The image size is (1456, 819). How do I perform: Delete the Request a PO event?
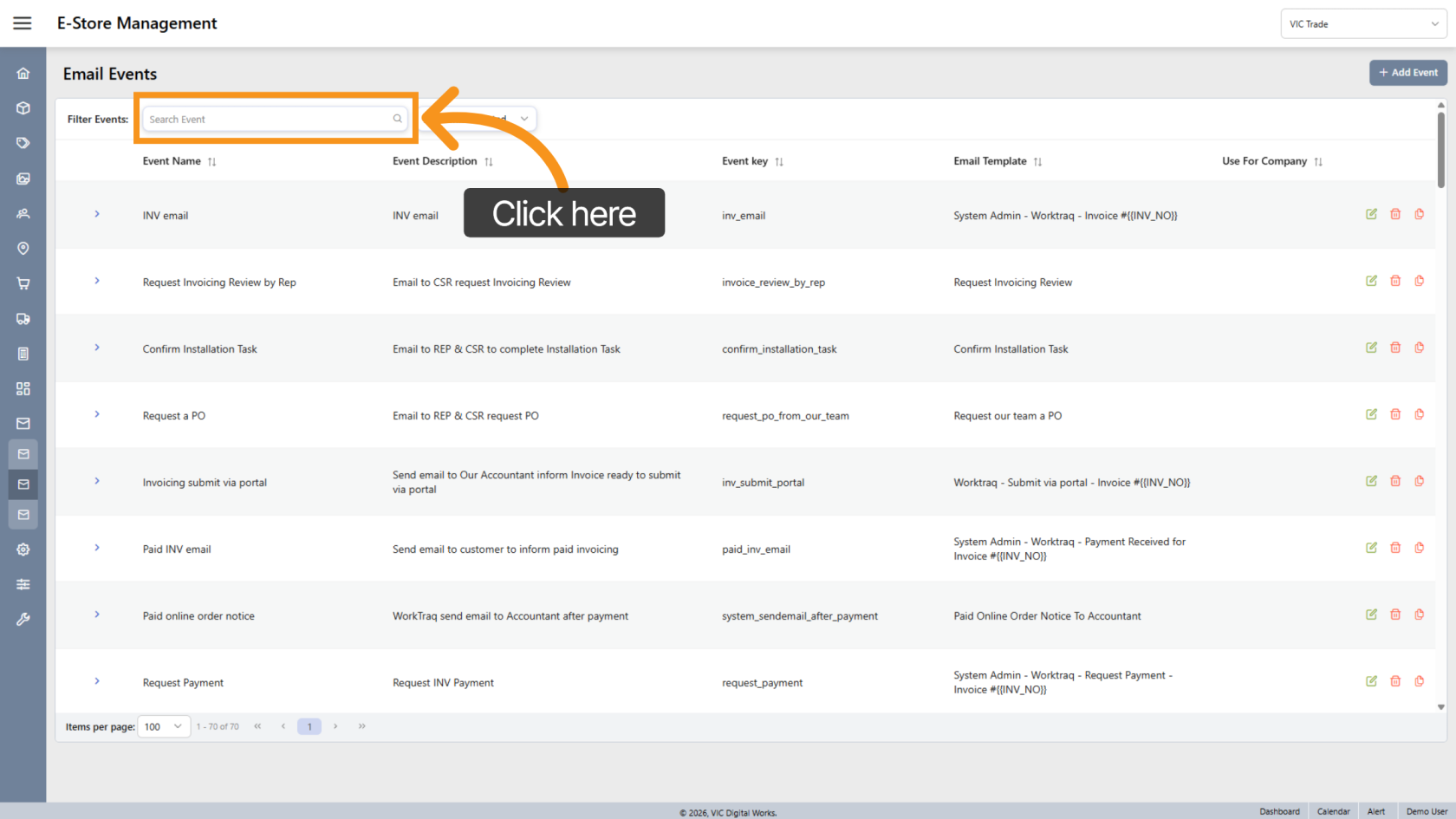1395,414
